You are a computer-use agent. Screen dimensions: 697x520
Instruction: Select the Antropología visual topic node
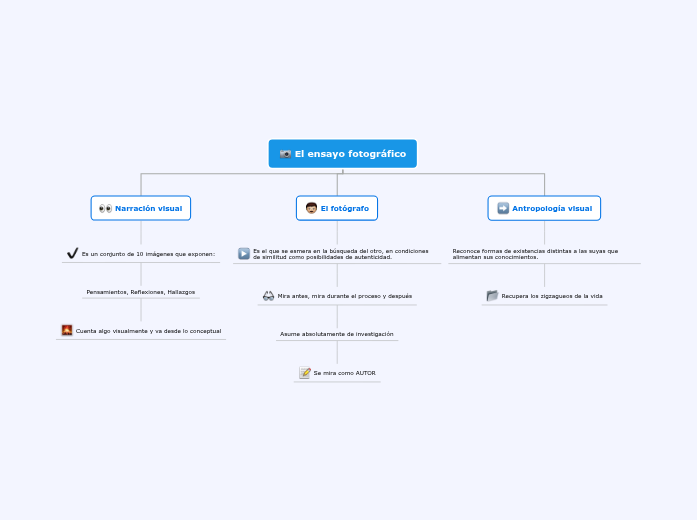544,208
